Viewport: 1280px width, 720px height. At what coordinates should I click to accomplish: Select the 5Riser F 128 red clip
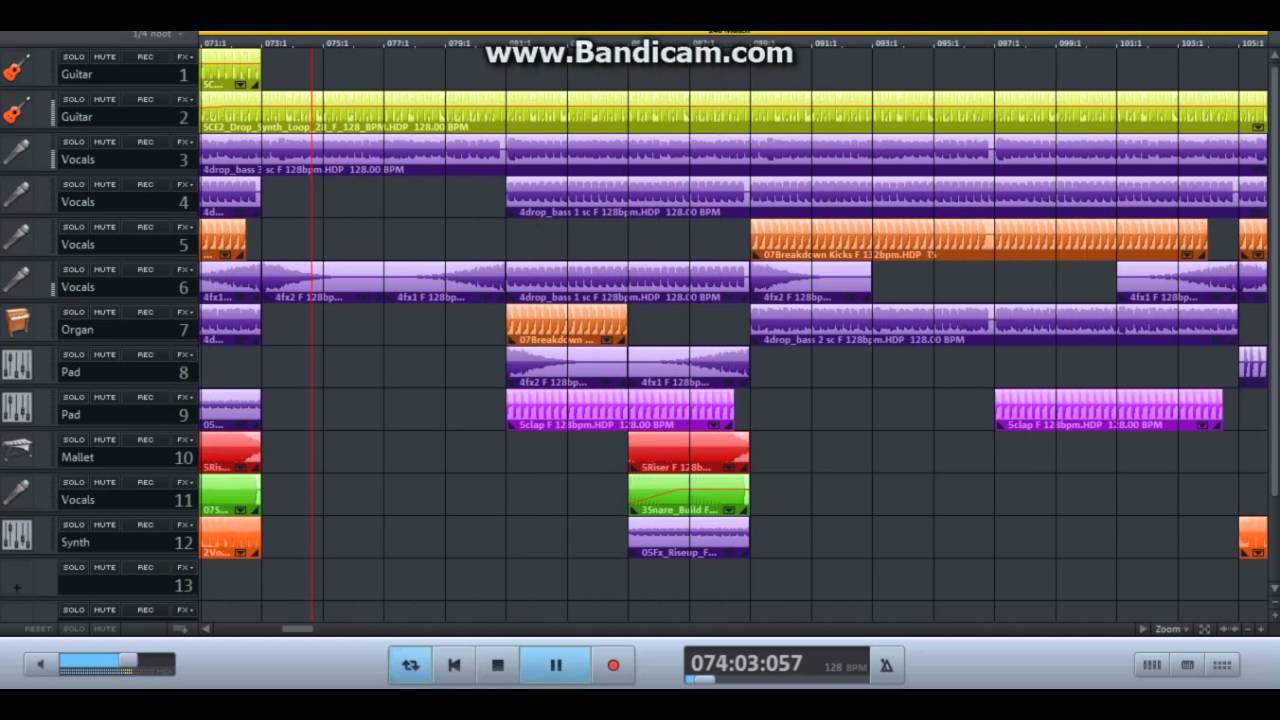[688, 452]
